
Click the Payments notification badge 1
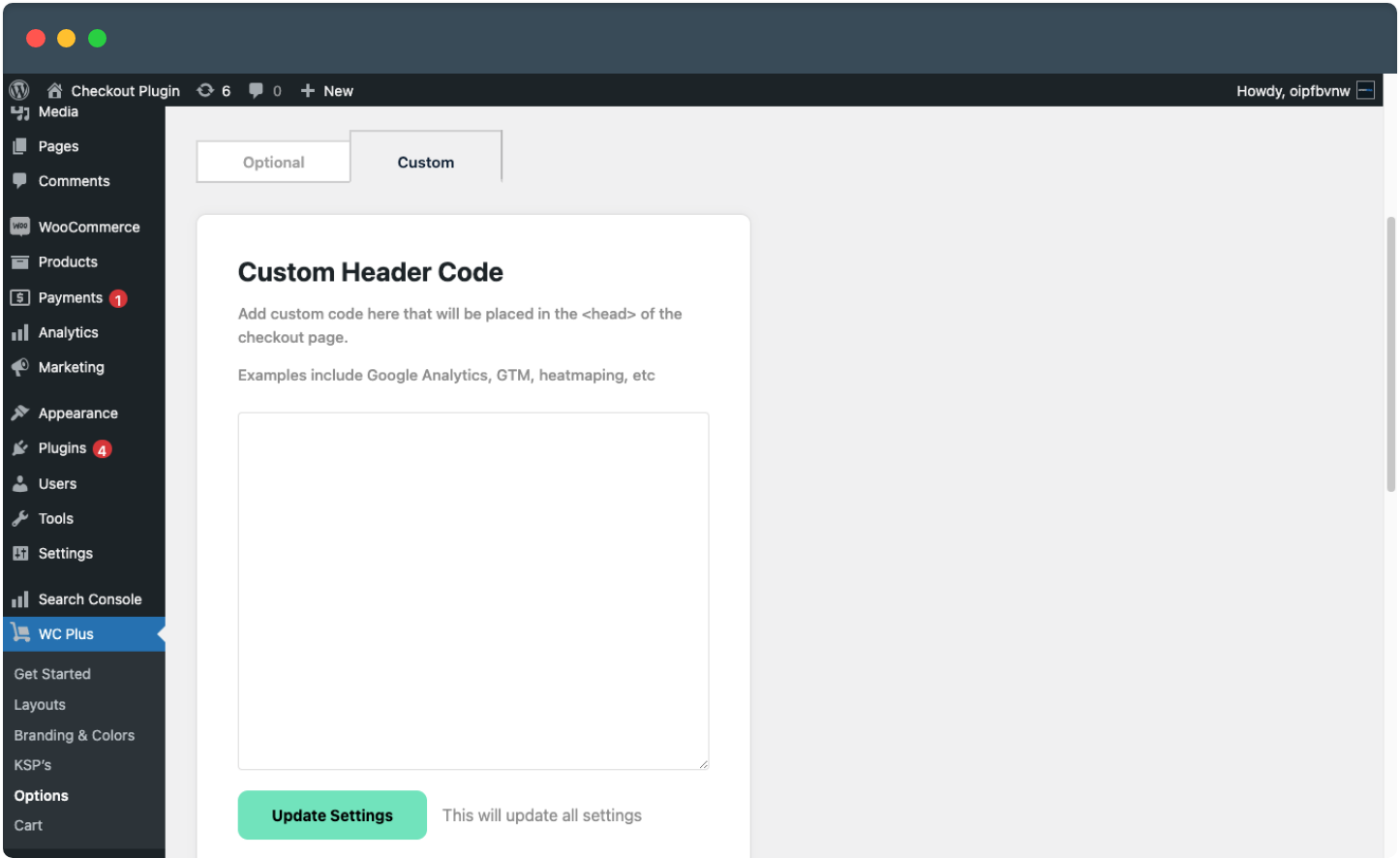pyautogui.click(x=118, y=299)
